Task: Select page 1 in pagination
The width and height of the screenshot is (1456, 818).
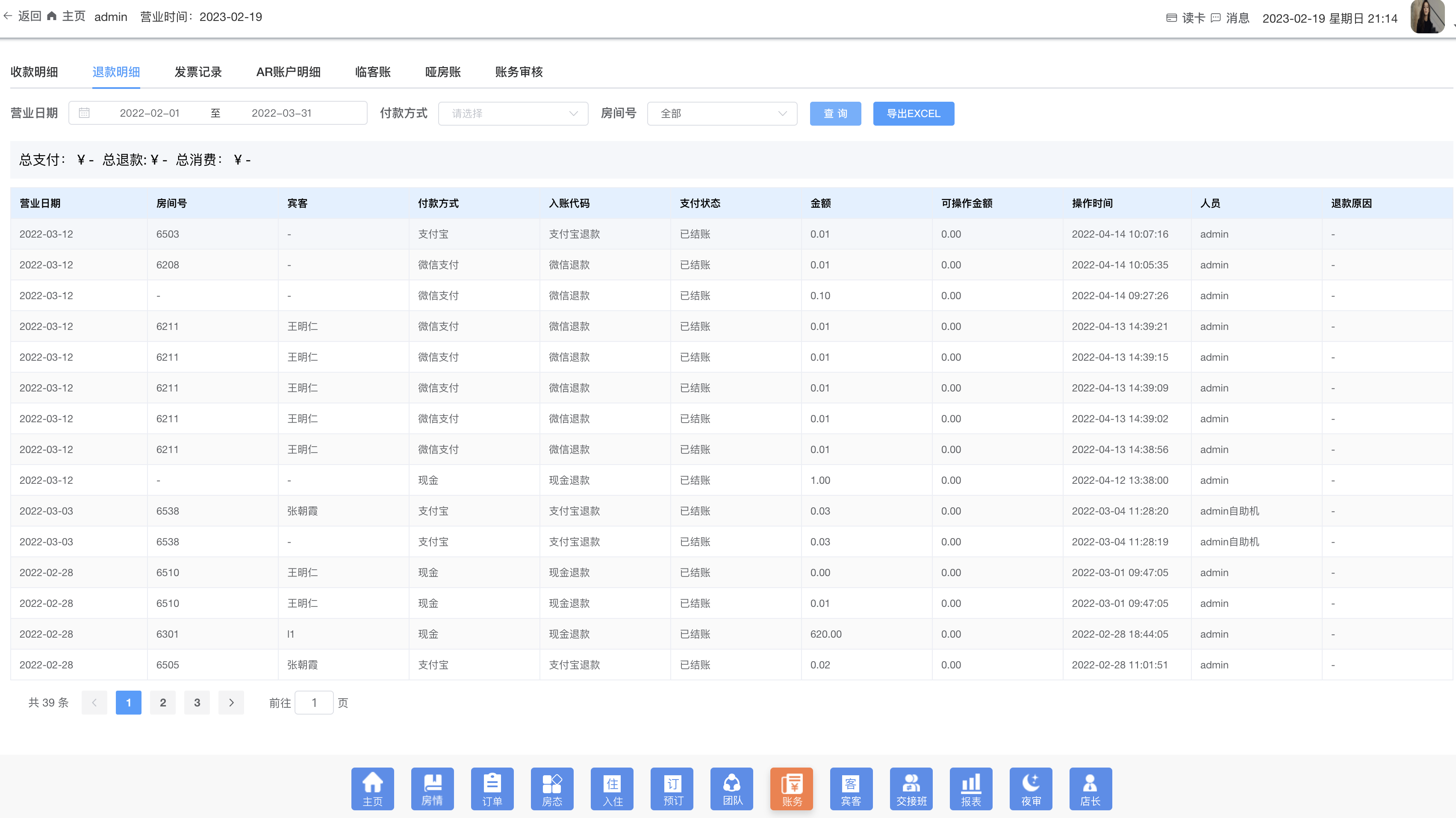Action: [x=128, y=702]
